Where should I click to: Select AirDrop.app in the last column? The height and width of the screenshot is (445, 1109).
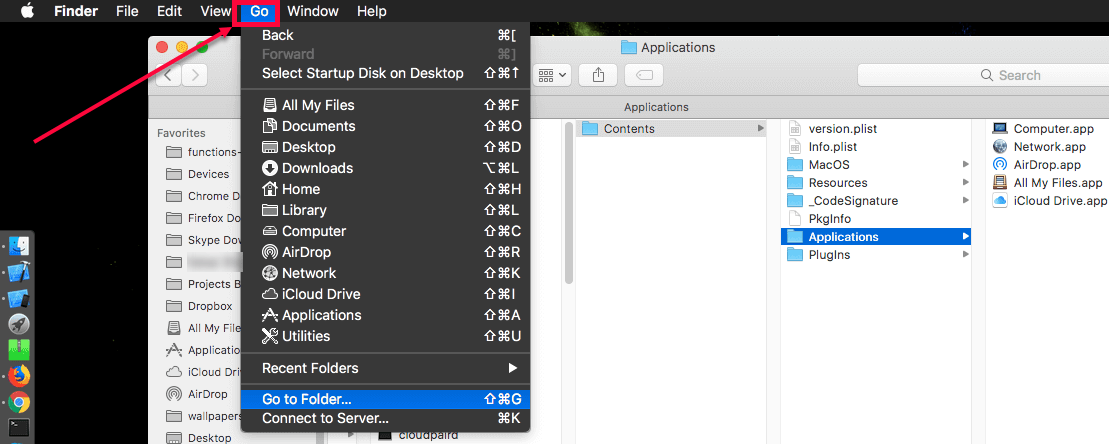point(1049,165)
